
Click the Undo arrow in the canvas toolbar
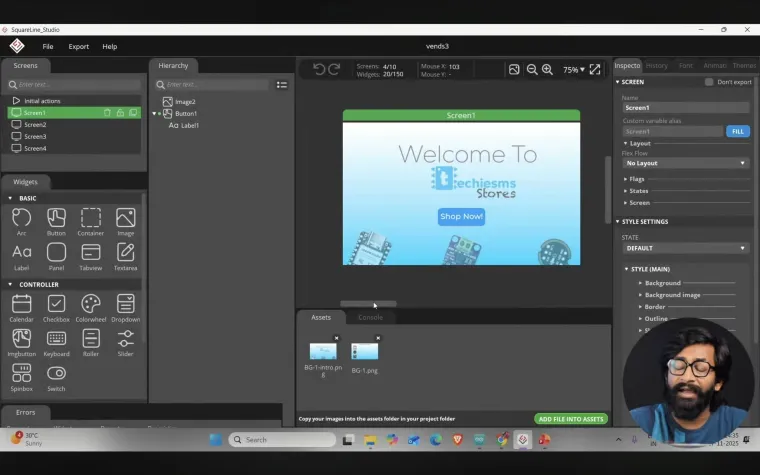(x=319, y=69)
